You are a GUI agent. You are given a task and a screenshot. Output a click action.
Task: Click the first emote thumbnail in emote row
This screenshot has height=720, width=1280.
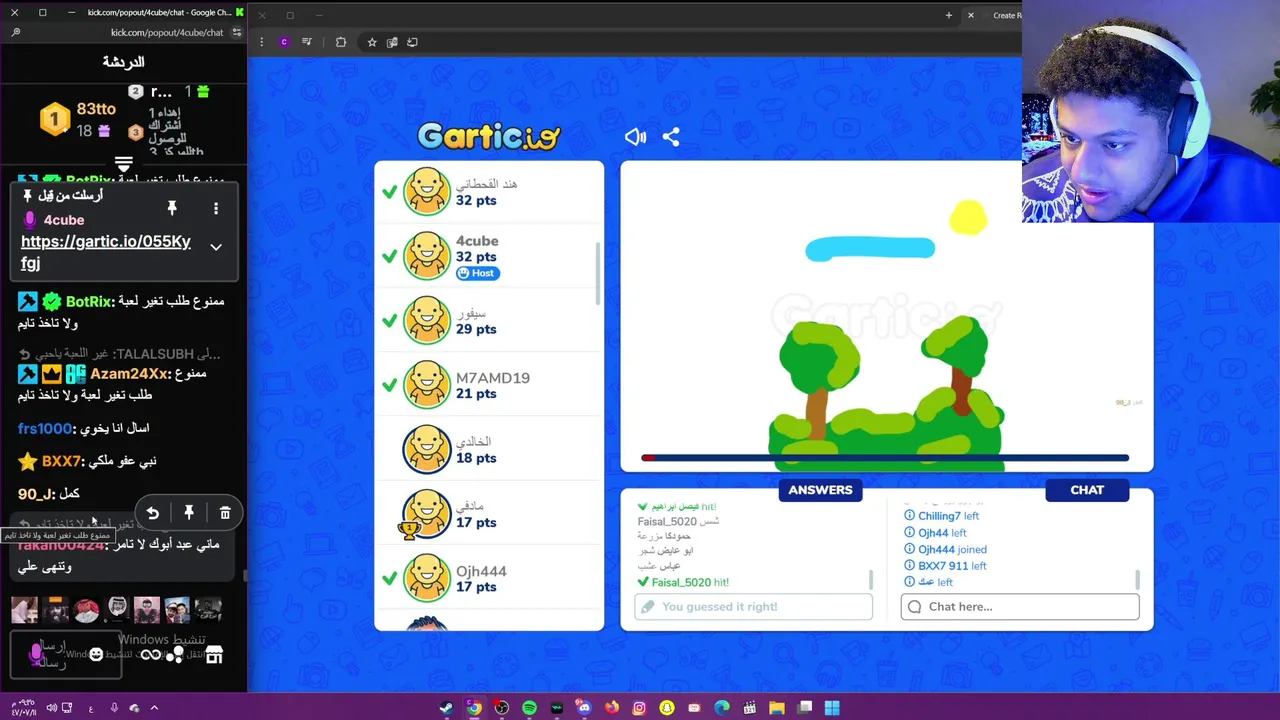tap(25, 609)
